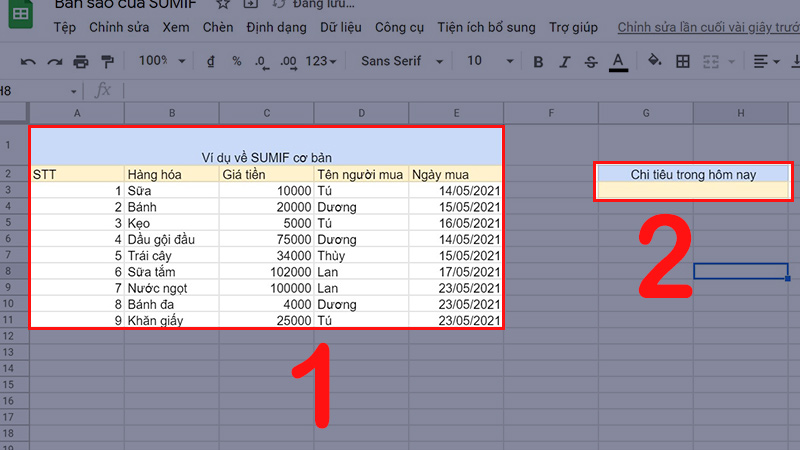
Task: Select the 'STT' header cell
Action: pyautogui.click(x=77, y=174)
